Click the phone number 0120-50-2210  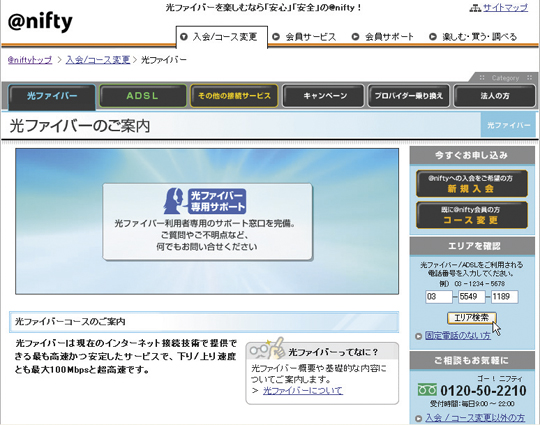point(483,391)
